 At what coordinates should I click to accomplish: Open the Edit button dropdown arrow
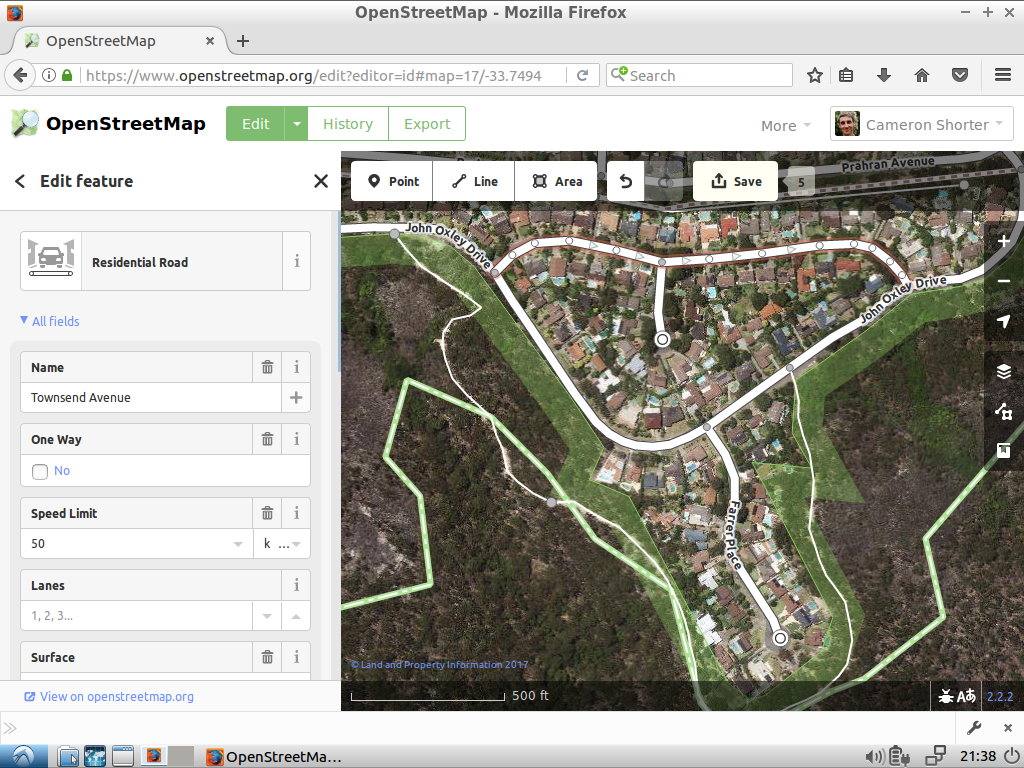(296, 123)
